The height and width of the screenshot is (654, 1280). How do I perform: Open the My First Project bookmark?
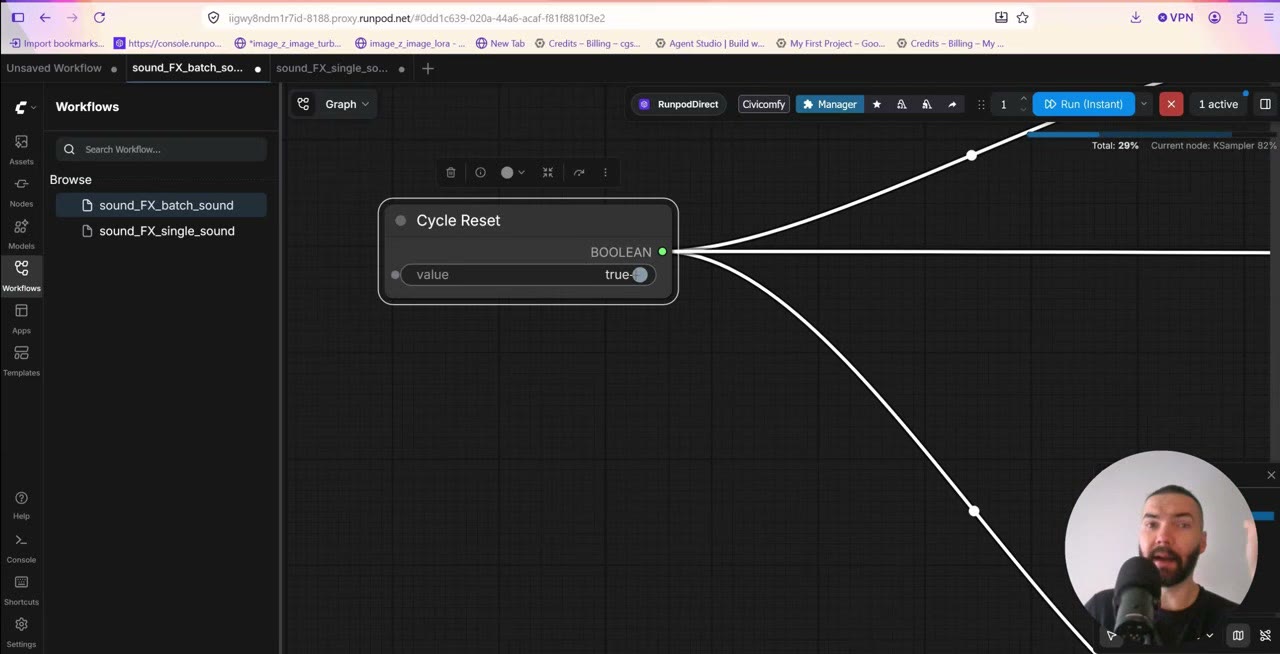click(831, 43)
